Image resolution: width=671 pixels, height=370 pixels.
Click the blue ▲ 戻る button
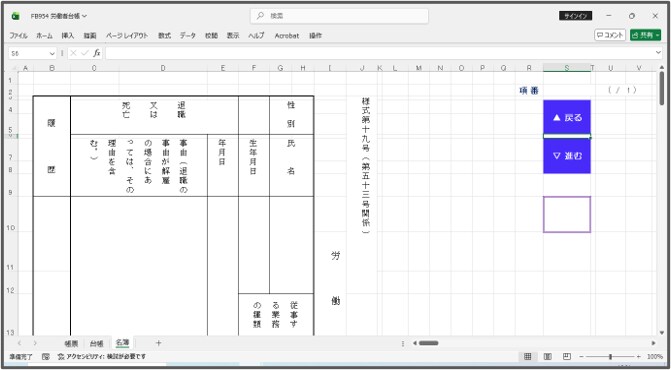567,117
